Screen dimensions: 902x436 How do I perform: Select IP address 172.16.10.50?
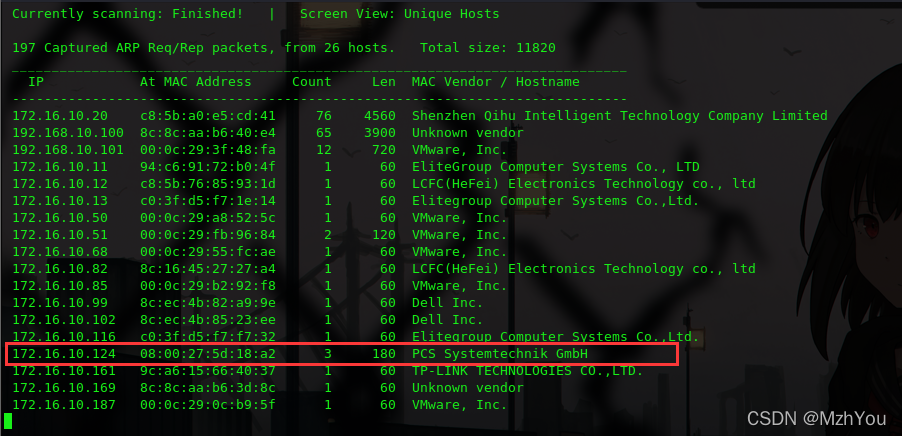tap(60, 218)
